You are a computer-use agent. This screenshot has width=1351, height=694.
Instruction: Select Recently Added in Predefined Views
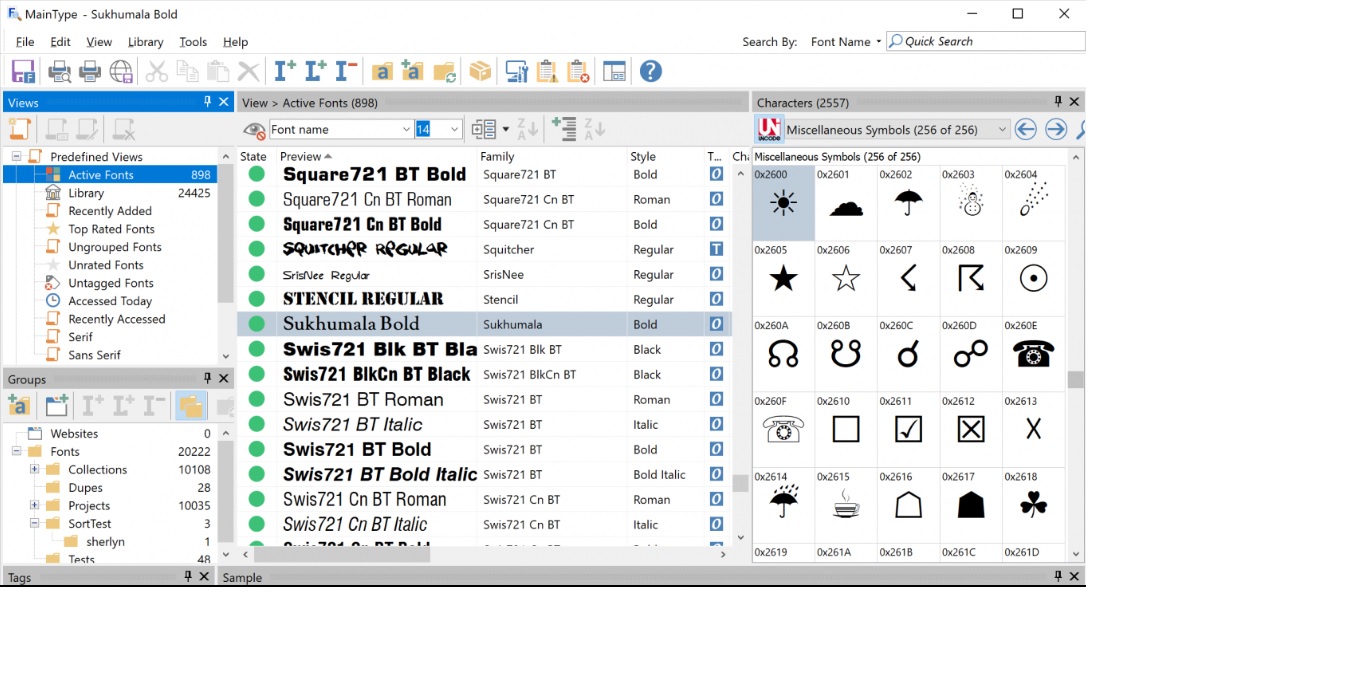110,211
